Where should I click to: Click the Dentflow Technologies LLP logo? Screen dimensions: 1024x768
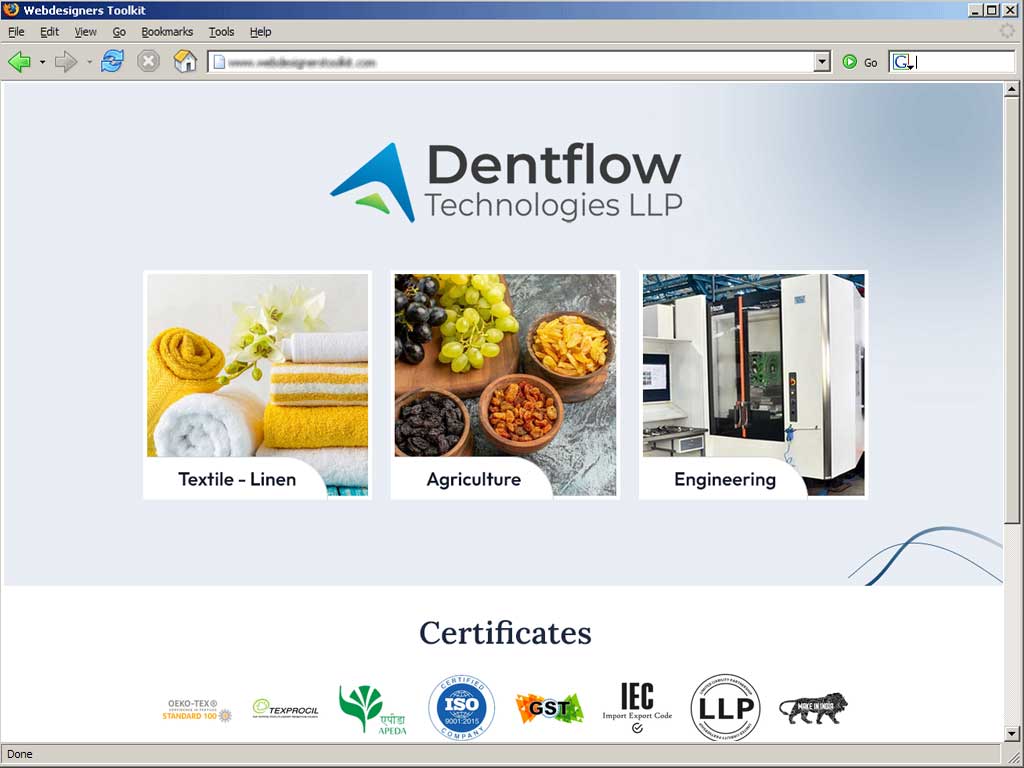coord(506,182)
